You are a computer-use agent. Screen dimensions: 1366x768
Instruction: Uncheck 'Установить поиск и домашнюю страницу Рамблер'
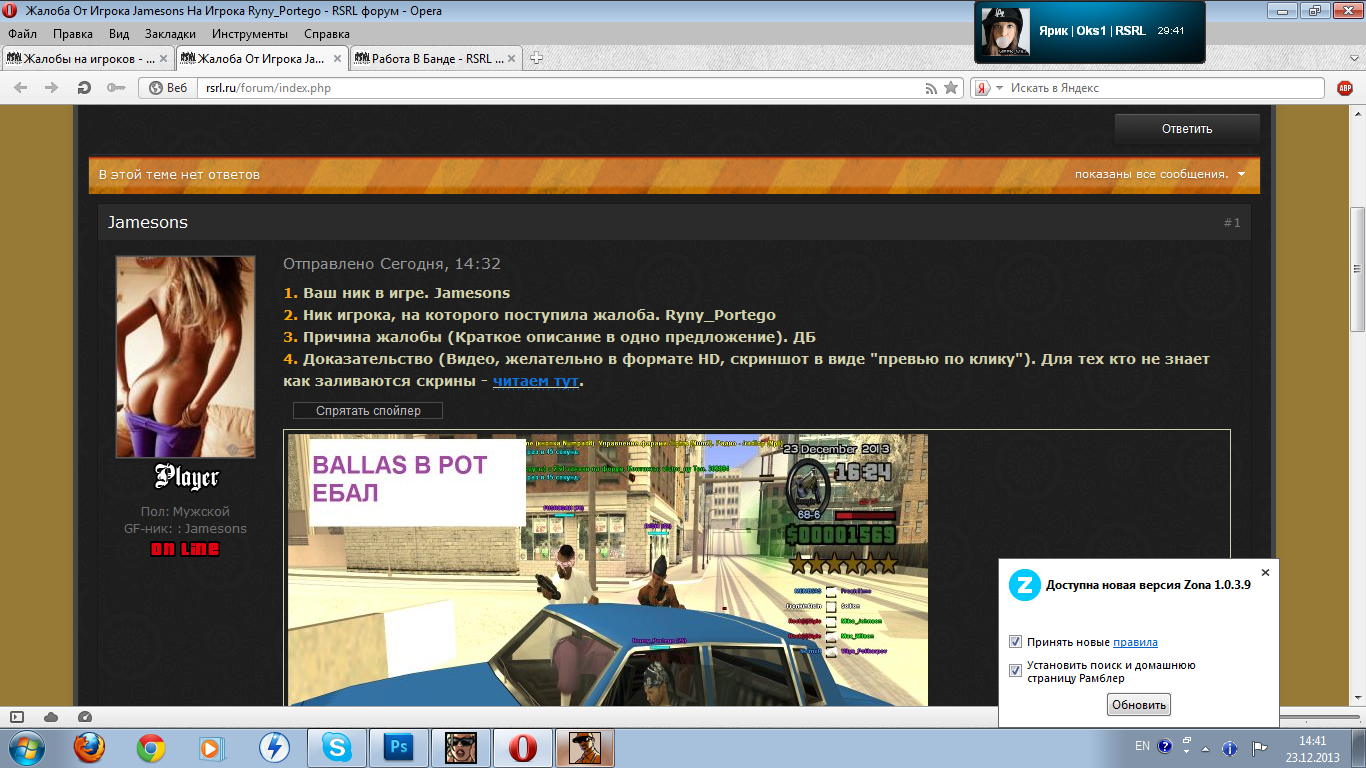coord(1016,671)
